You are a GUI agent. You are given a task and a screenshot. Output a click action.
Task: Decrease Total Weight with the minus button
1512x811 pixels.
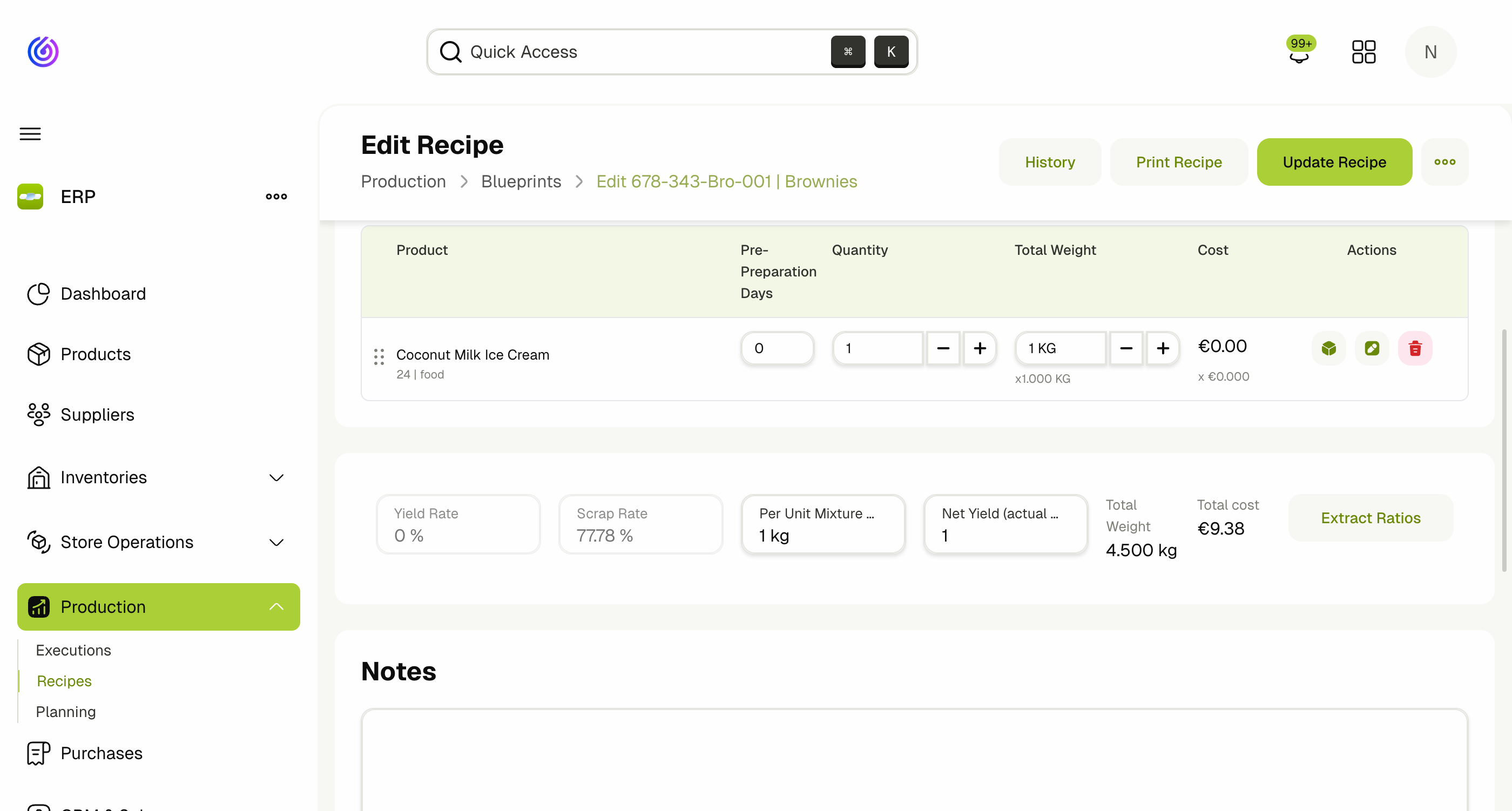[x=1125, y=349]
